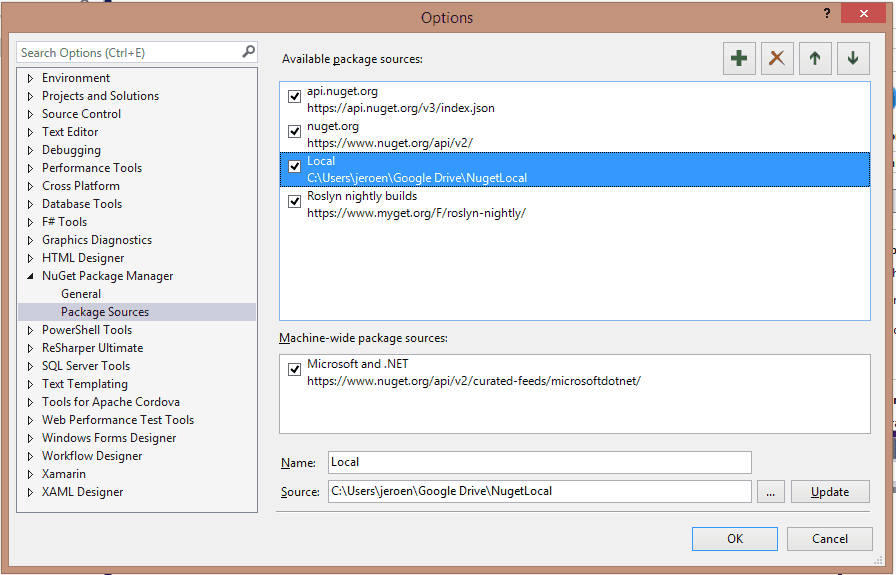Browse for source folder with ellipsis button

point(770,492)
